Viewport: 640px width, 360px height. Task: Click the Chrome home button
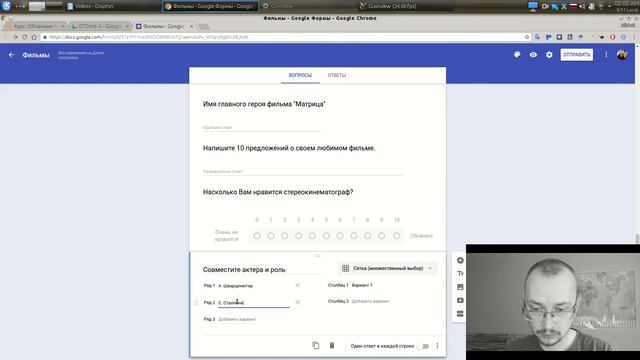coord(34,37)
